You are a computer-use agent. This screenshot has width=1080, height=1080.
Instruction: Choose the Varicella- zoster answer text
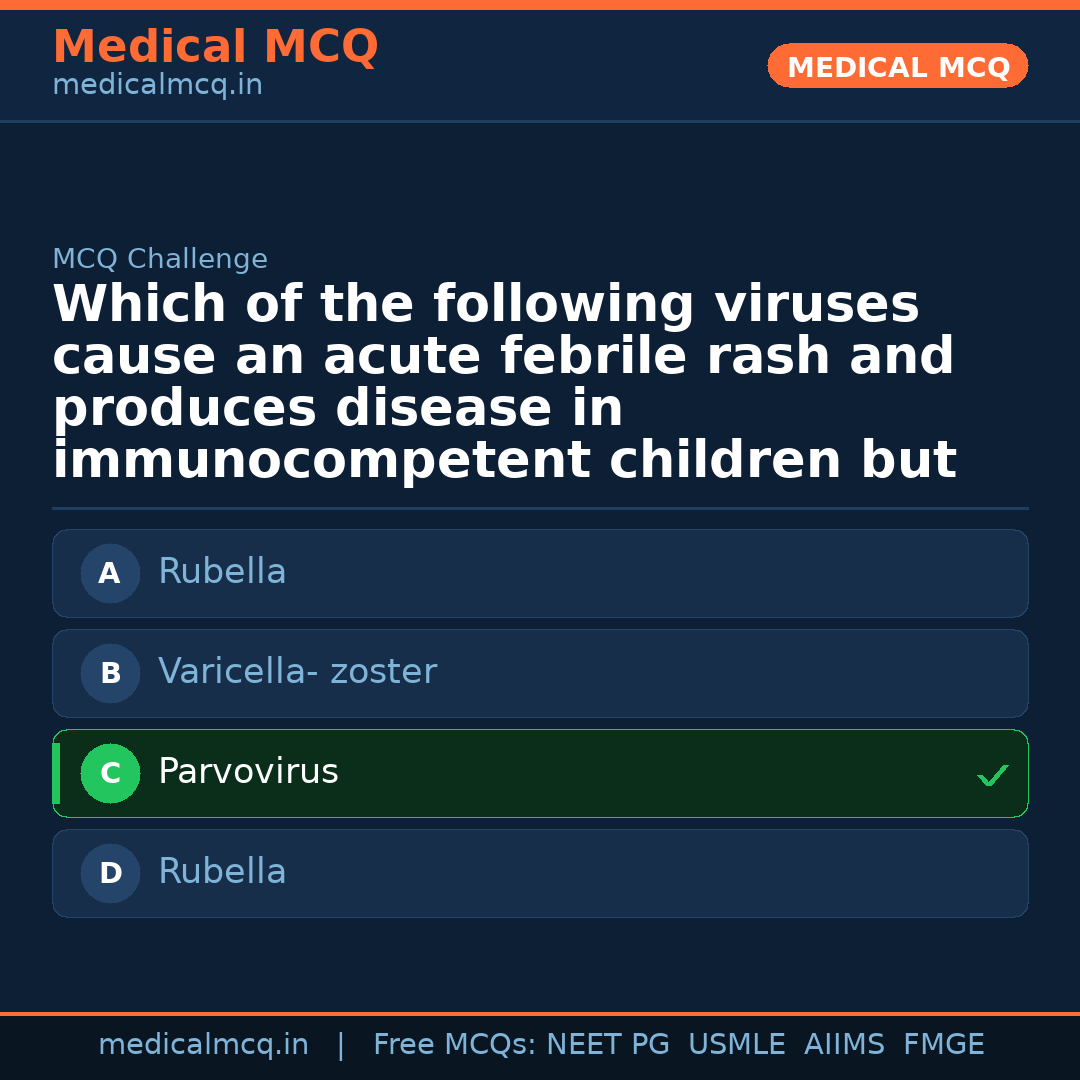pos(297,672)
